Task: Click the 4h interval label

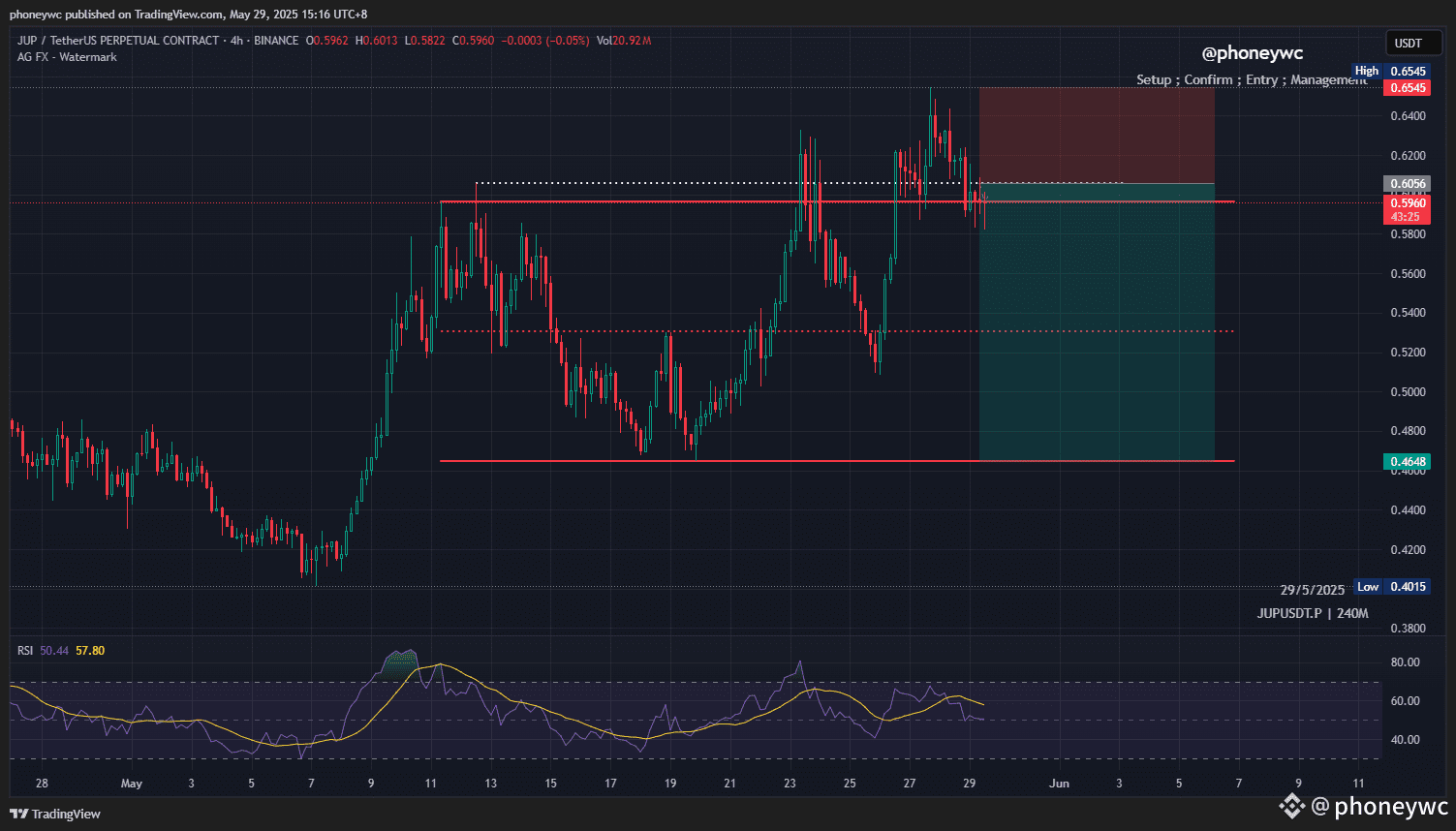Action: click(x=237, y=41)
